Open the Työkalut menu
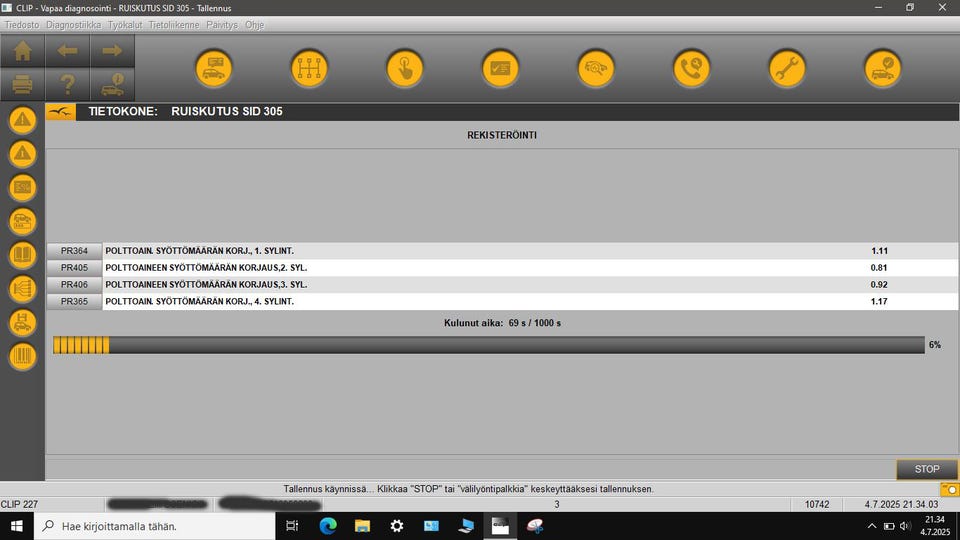The width and height of the screenshot is (960, 540). click(x=125, y=25)
